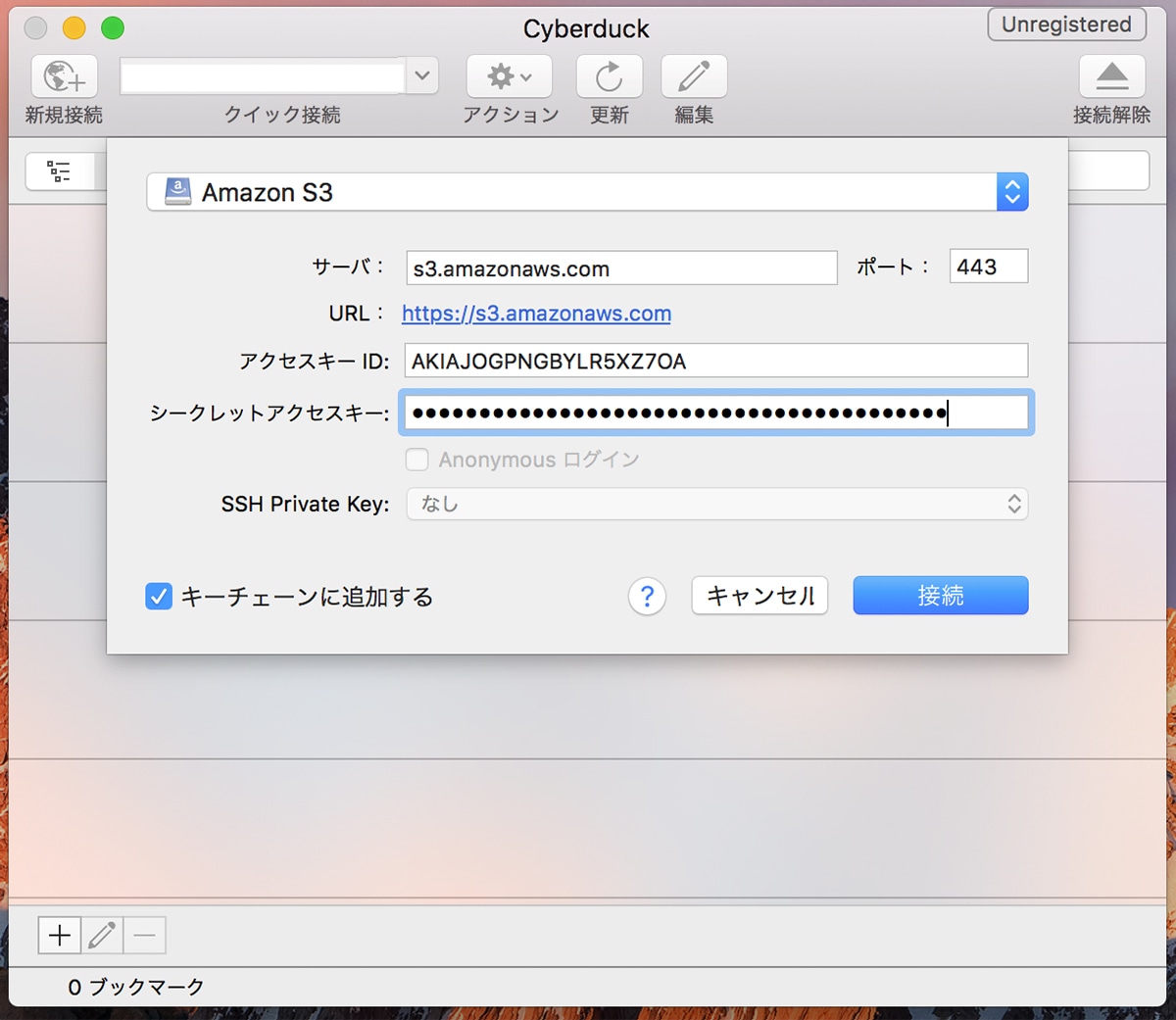This screenshot has width=1176, height=1020.
Task: Uncheck キーチェーンに追加する checkbox
Action: pyautogui.click(x=159, y=596)
